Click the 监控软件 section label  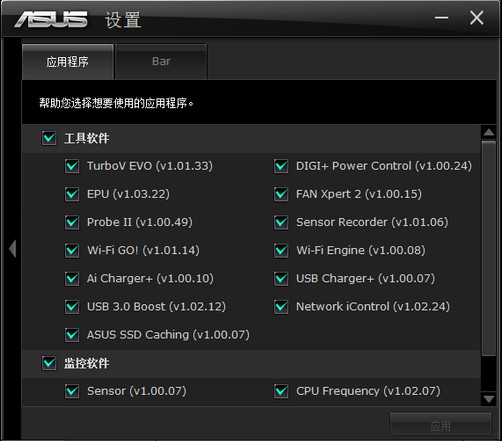(x=87, y=363)
